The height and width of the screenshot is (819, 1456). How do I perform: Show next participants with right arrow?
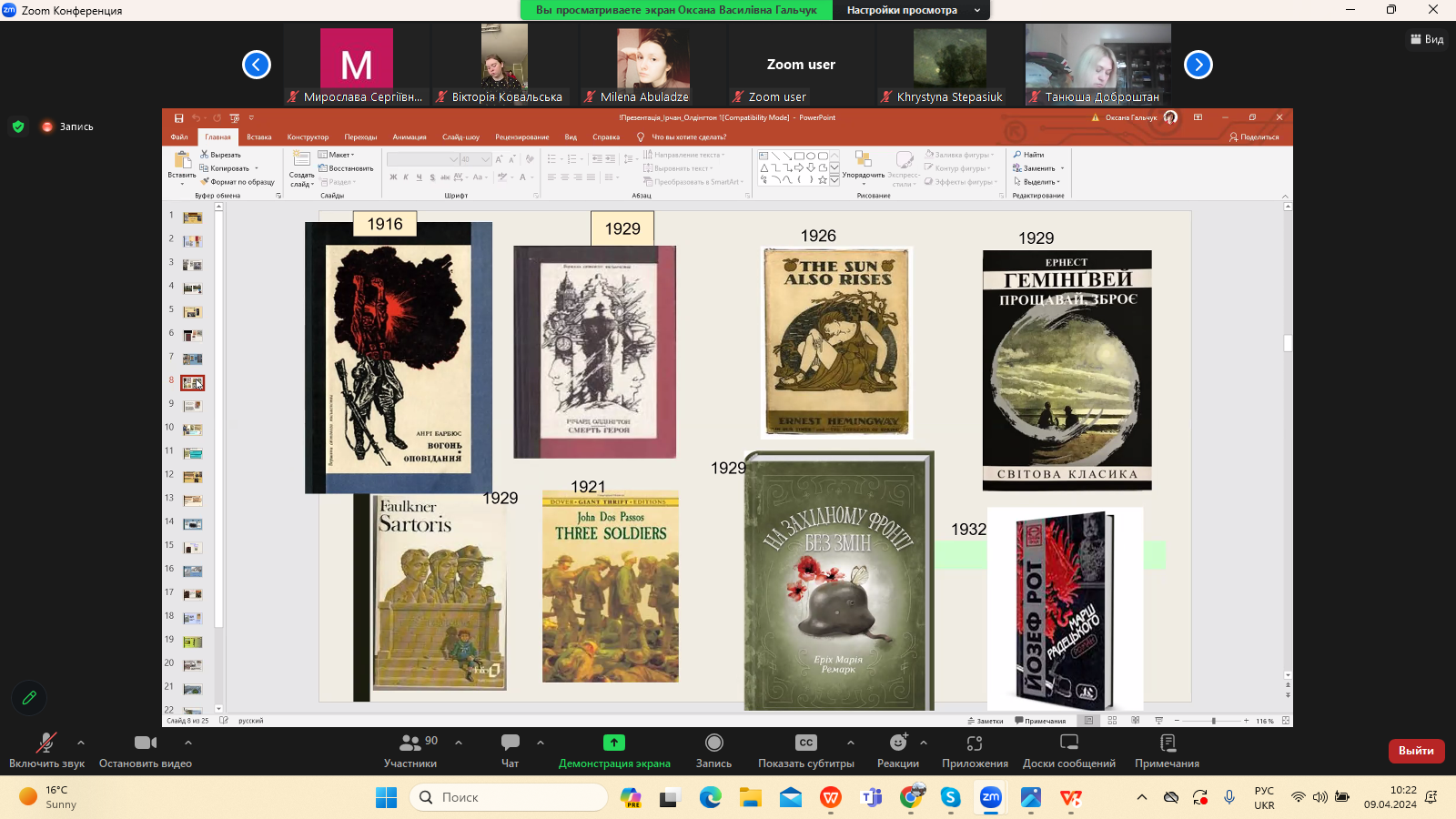[1198, 65]
